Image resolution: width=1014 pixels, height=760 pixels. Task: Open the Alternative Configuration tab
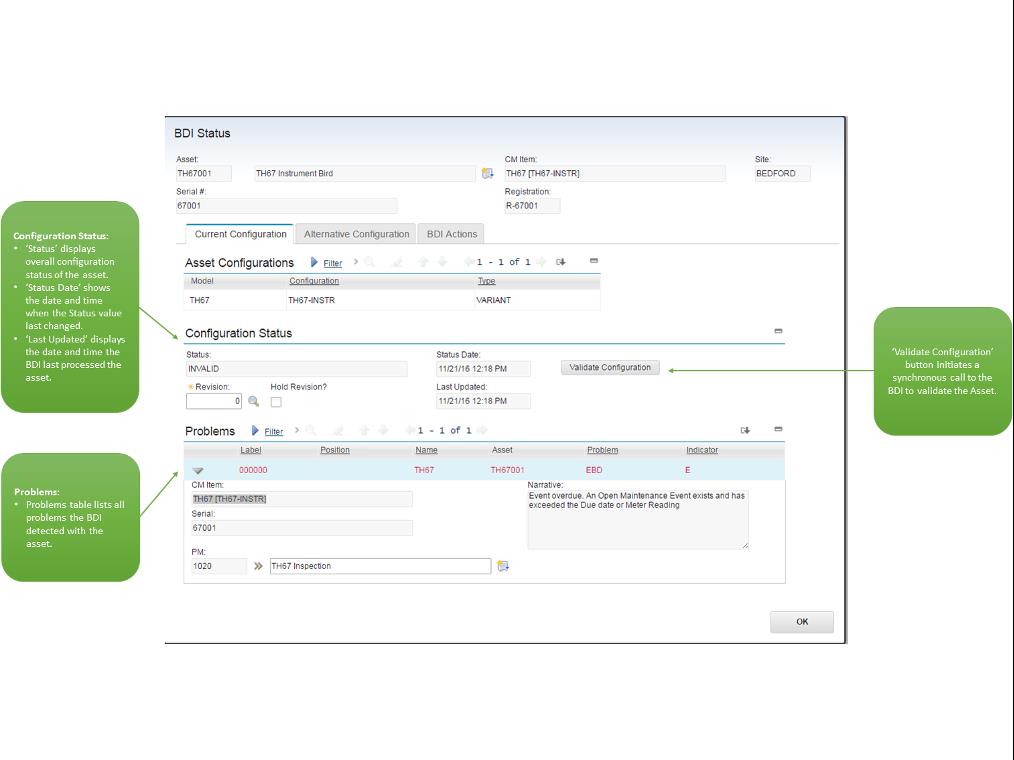tap(356, 234)
